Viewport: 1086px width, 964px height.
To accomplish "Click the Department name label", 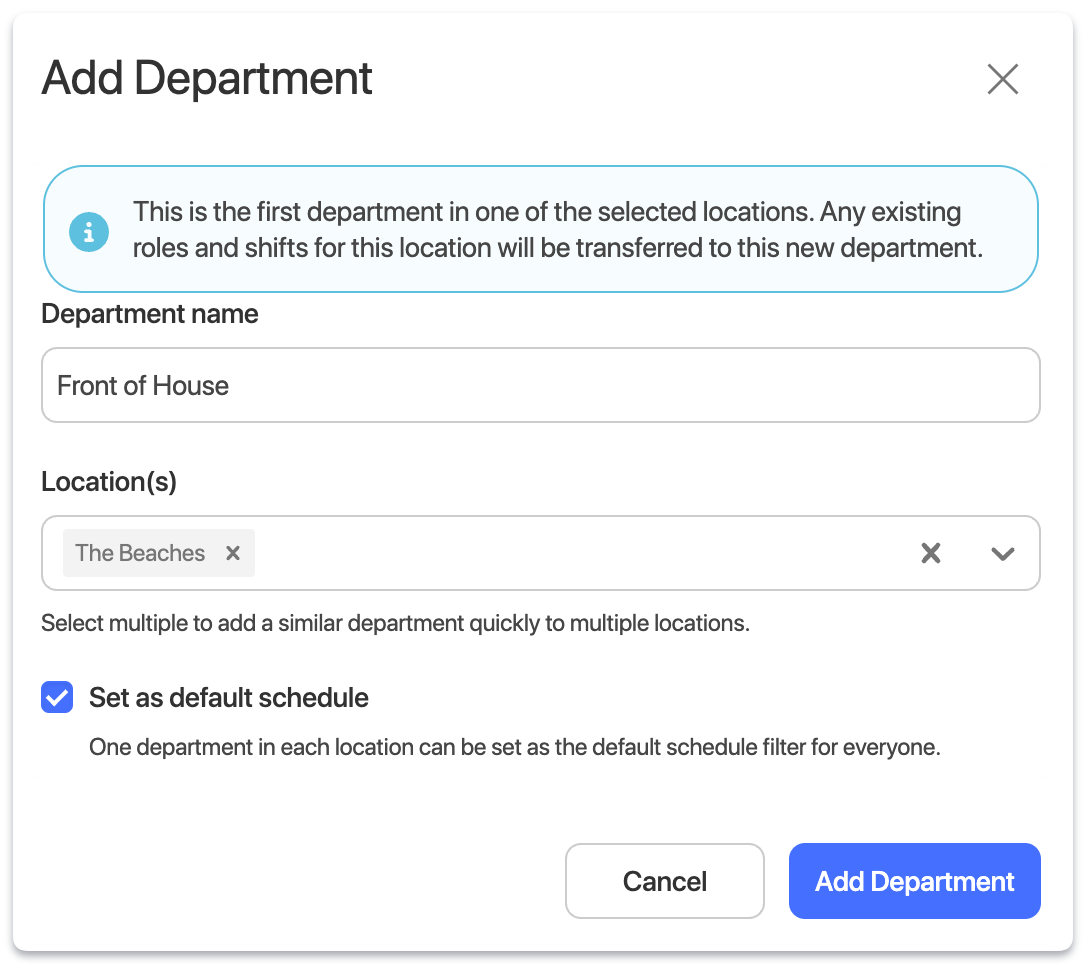I will pyautogui.click(x=149, y=314).
